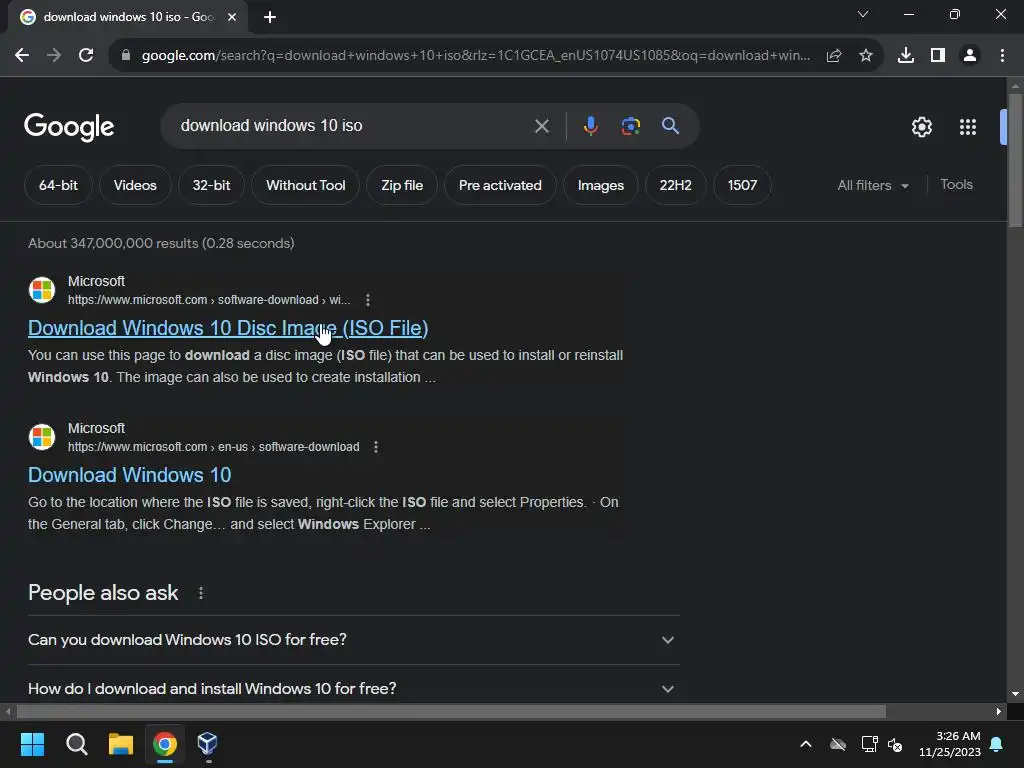Go back to the previous page

[x=22, y=56]
